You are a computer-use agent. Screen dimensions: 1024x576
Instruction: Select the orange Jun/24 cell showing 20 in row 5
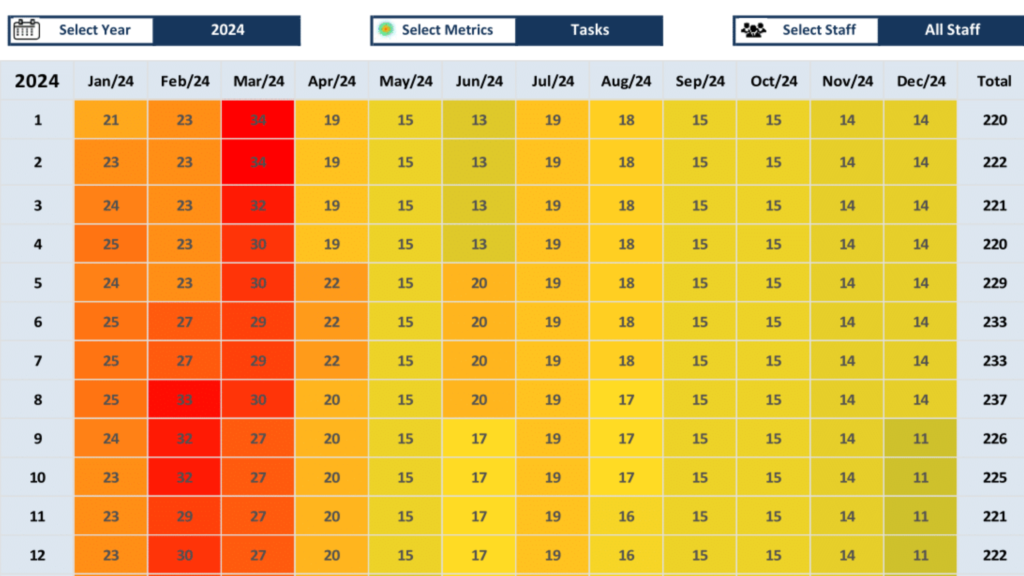tap(478, 282)
